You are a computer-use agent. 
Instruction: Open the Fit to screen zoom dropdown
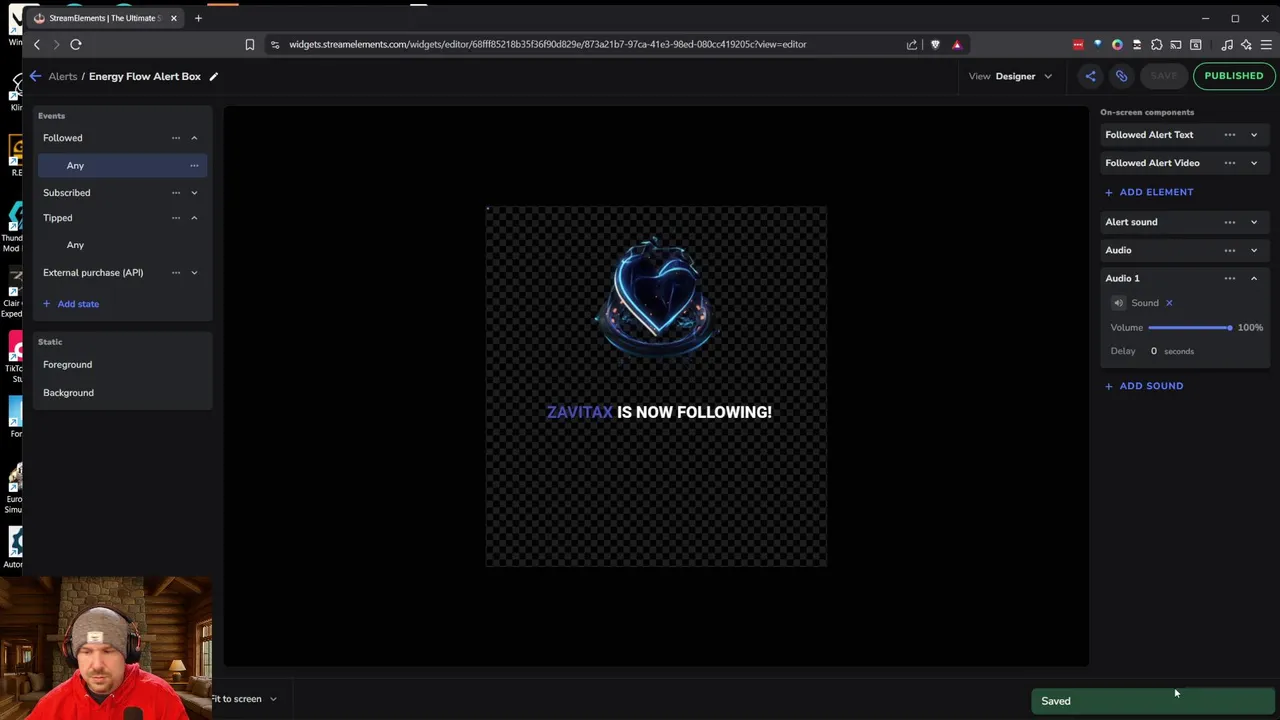click(244, 699)
